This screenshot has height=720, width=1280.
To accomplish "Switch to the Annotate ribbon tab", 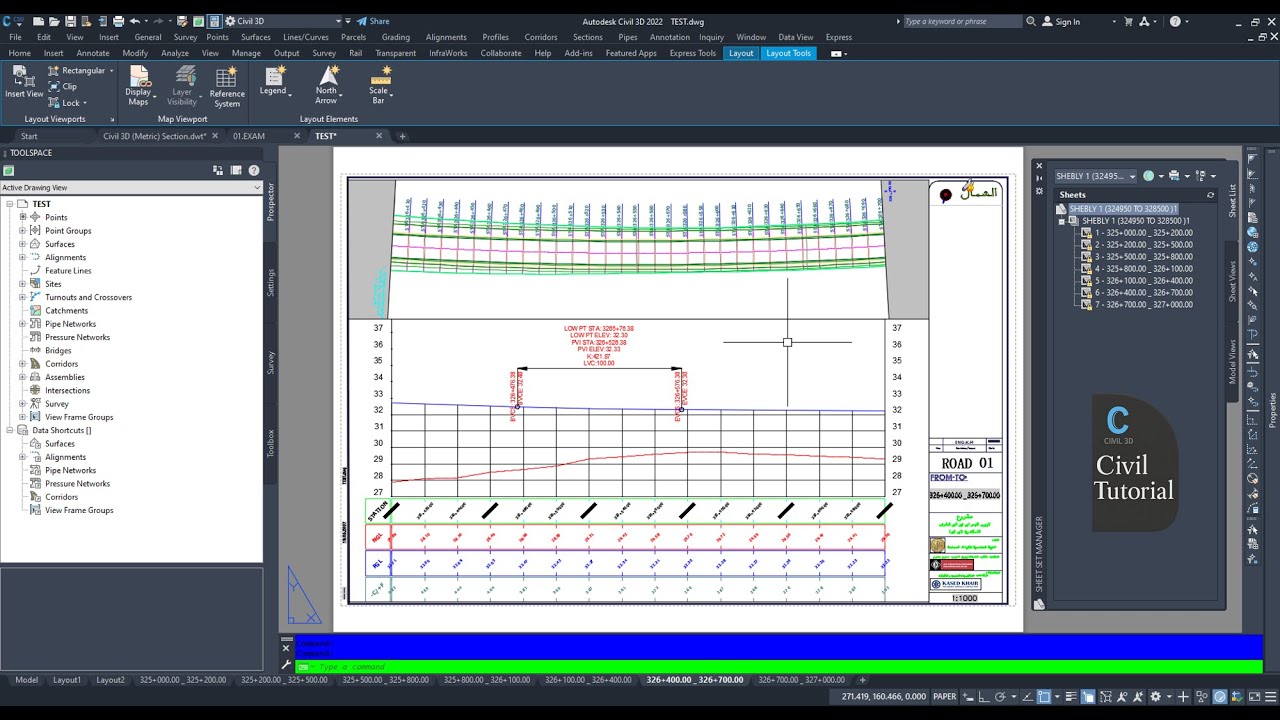I will 93,53.
